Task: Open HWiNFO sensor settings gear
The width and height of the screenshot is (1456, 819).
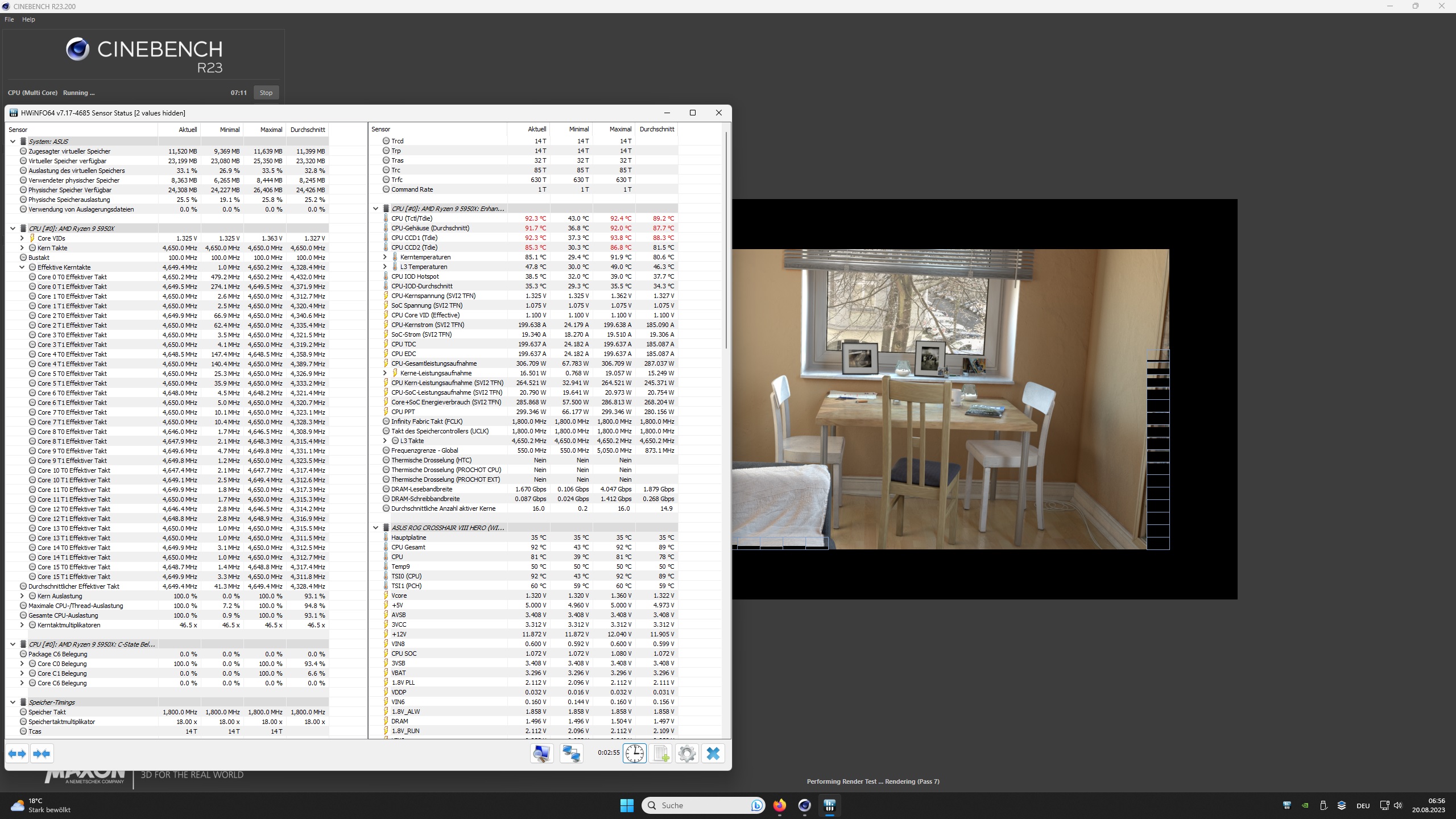Action: (x=687, y=754)
